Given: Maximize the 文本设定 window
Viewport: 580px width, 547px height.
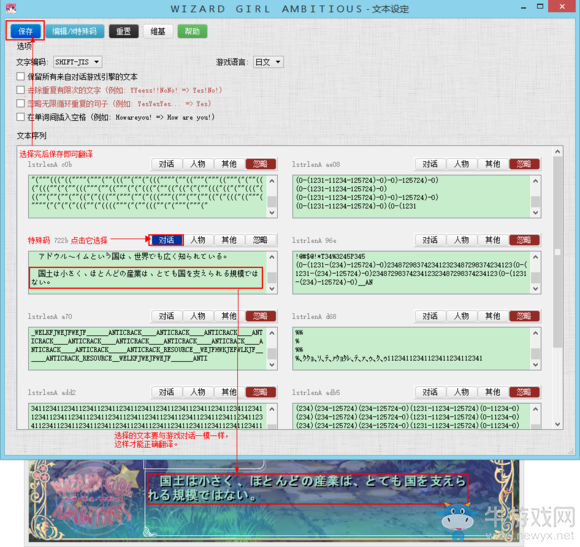Looking at the screenshot, I should [540, 7].
